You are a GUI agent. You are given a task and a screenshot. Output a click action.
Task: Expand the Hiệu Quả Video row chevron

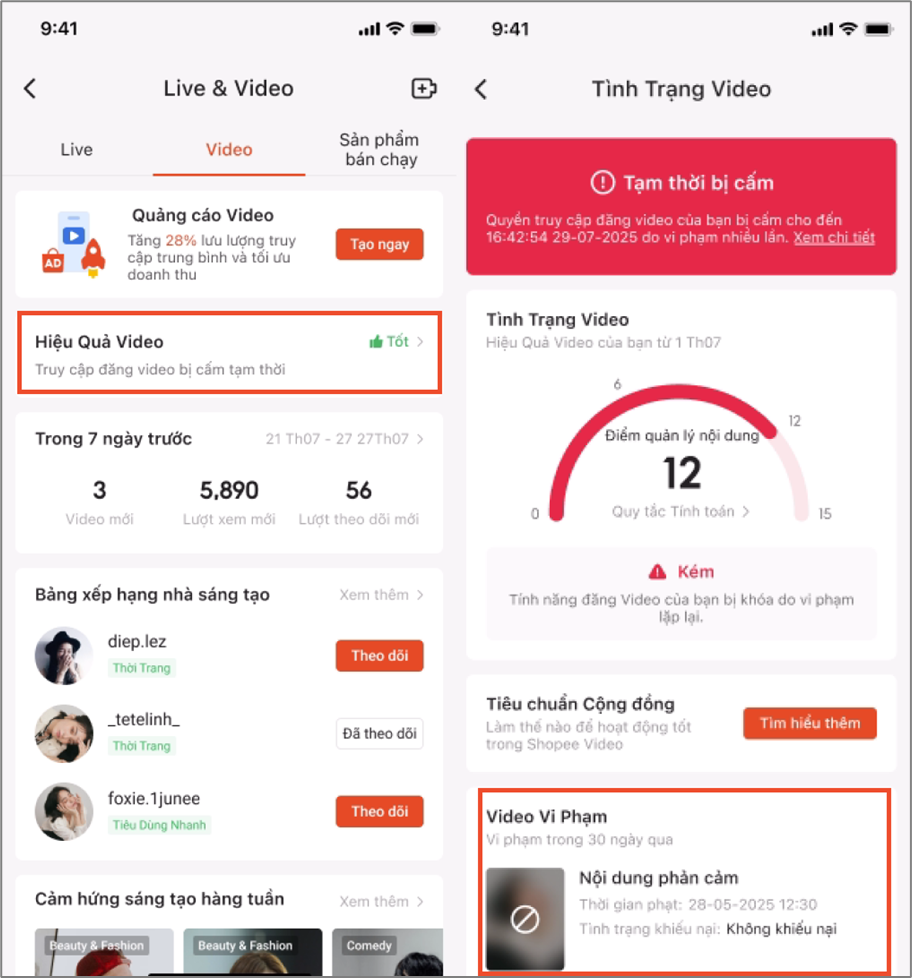coord(420,342)
